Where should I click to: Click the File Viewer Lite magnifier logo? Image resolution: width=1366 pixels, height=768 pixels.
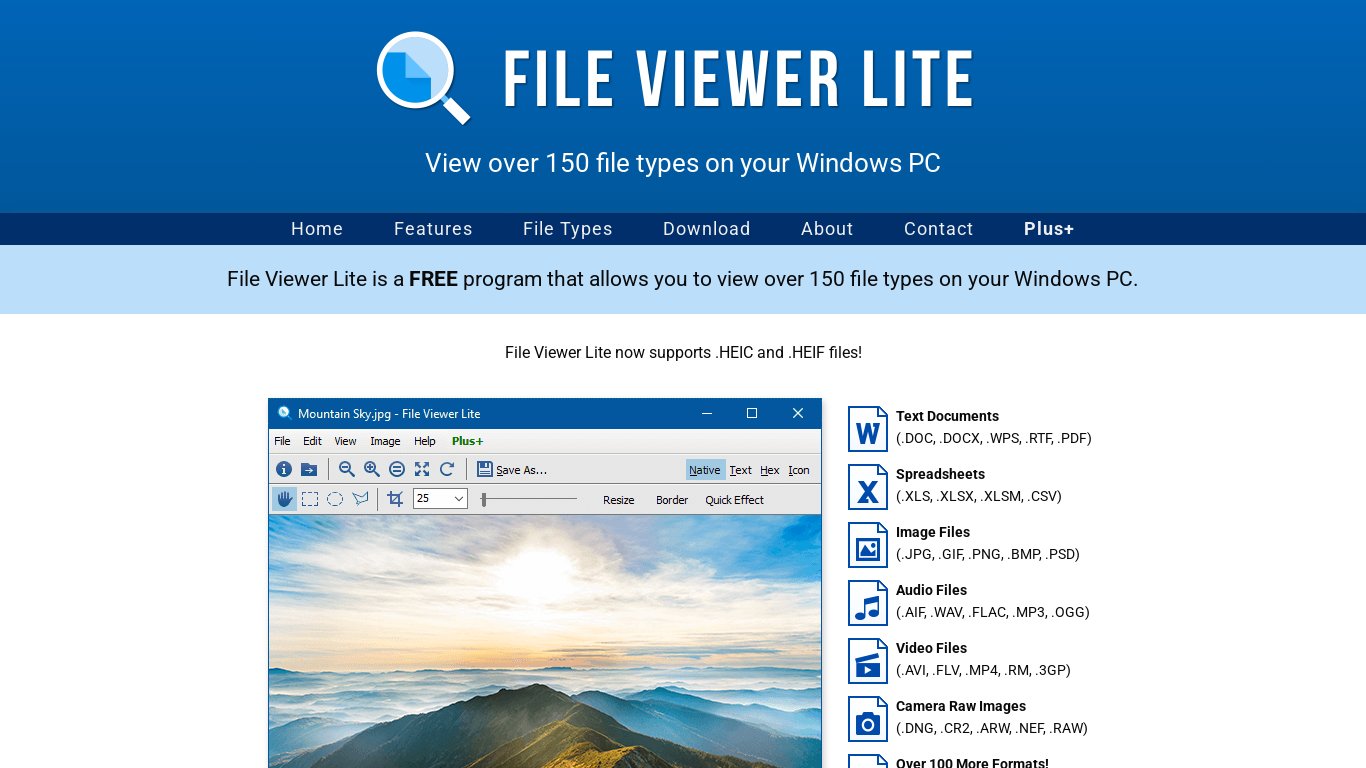(x=423, y=78)
